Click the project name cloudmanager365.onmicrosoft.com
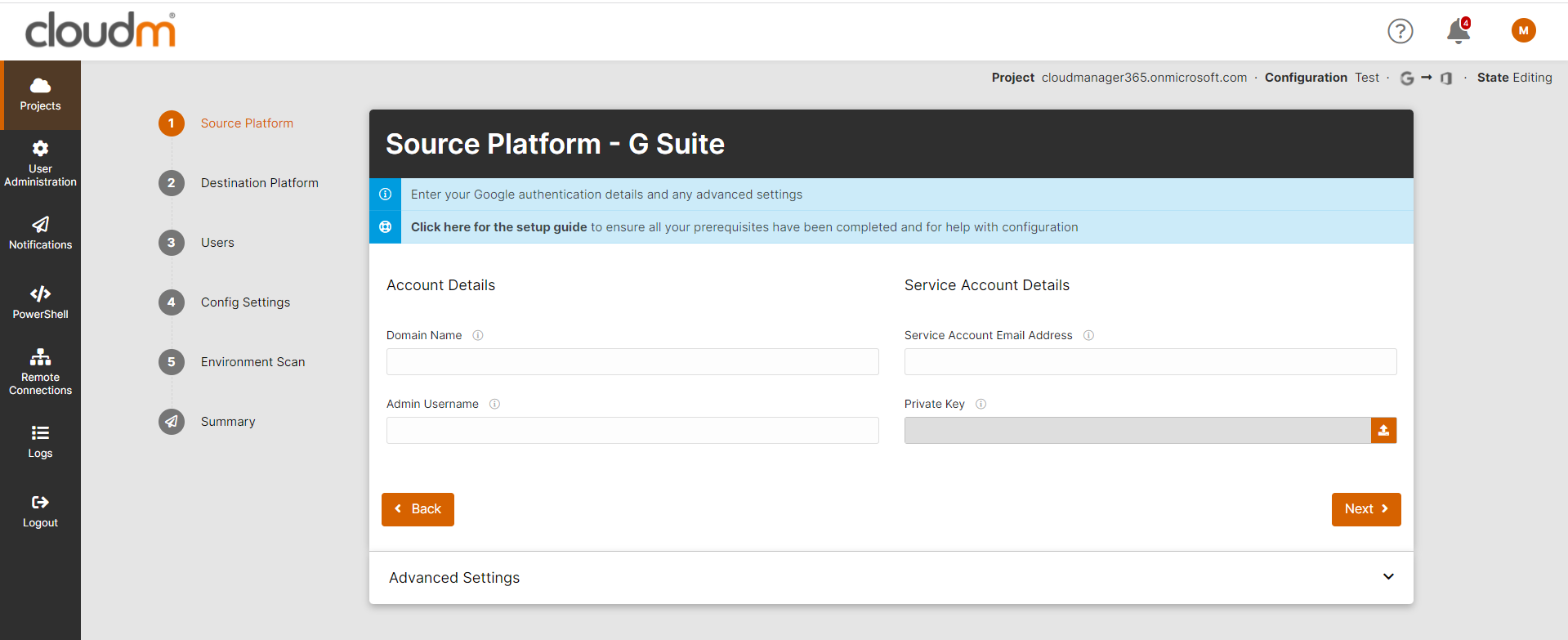Image resolution: width=1568 pixels, height=640 pixels. [x=1144, y=78]
